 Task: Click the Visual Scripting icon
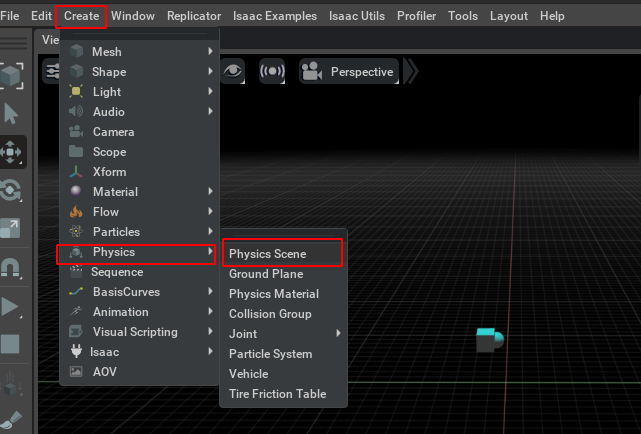[76, 331]
